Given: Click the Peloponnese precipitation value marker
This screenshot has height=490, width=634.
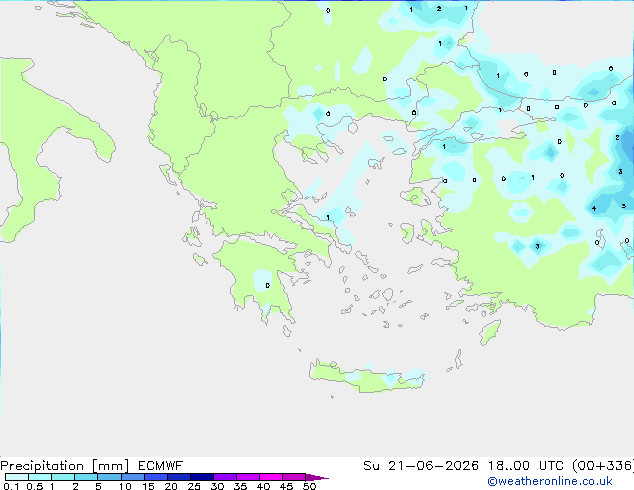Looking at the screenshot, I should 268,285.
